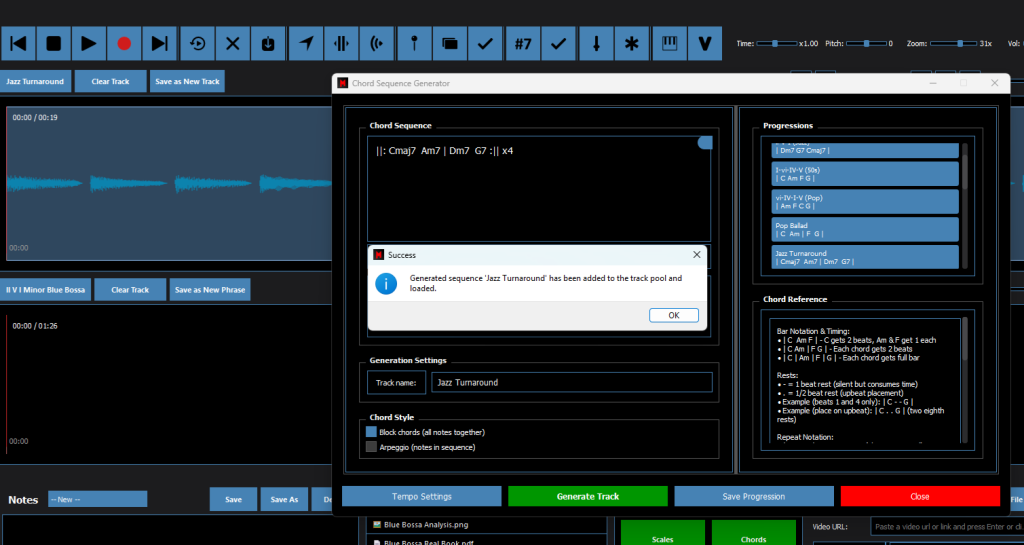Click the X icon in top toolbar

(x=232, y=43)
